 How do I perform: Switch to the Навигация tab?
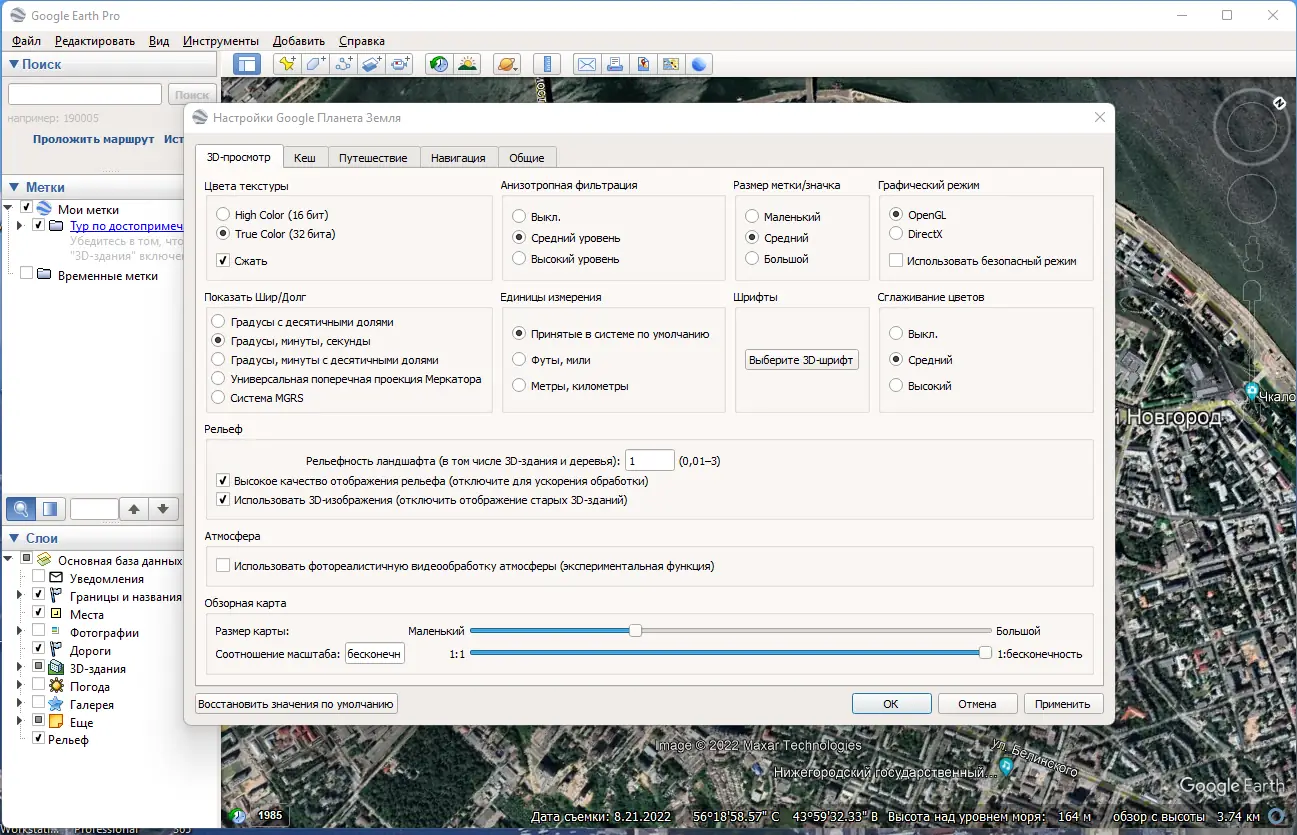(x=458, y=158)
